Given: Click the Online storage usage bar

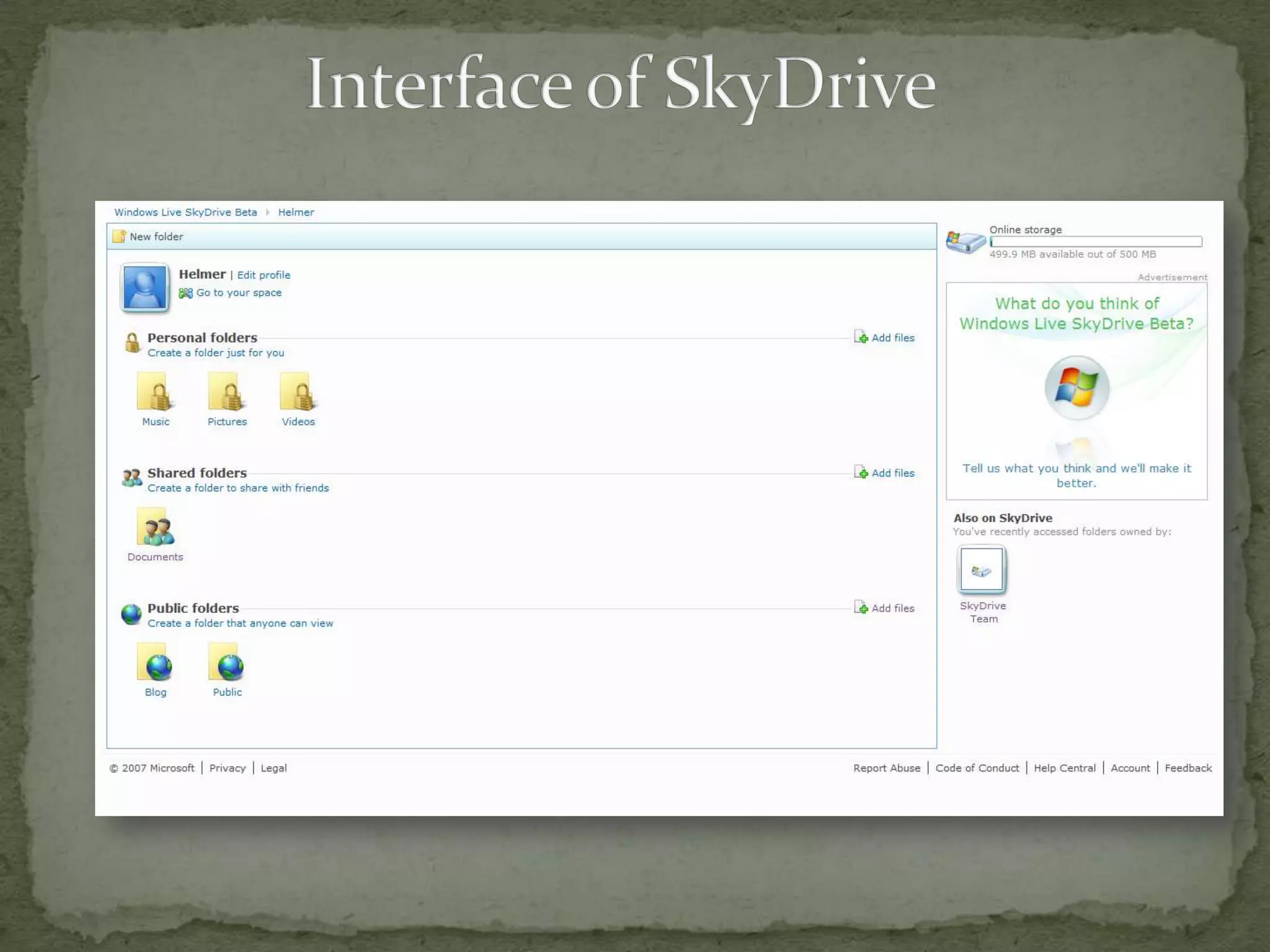Looking at the screenshot, I should coord(1096,242).
